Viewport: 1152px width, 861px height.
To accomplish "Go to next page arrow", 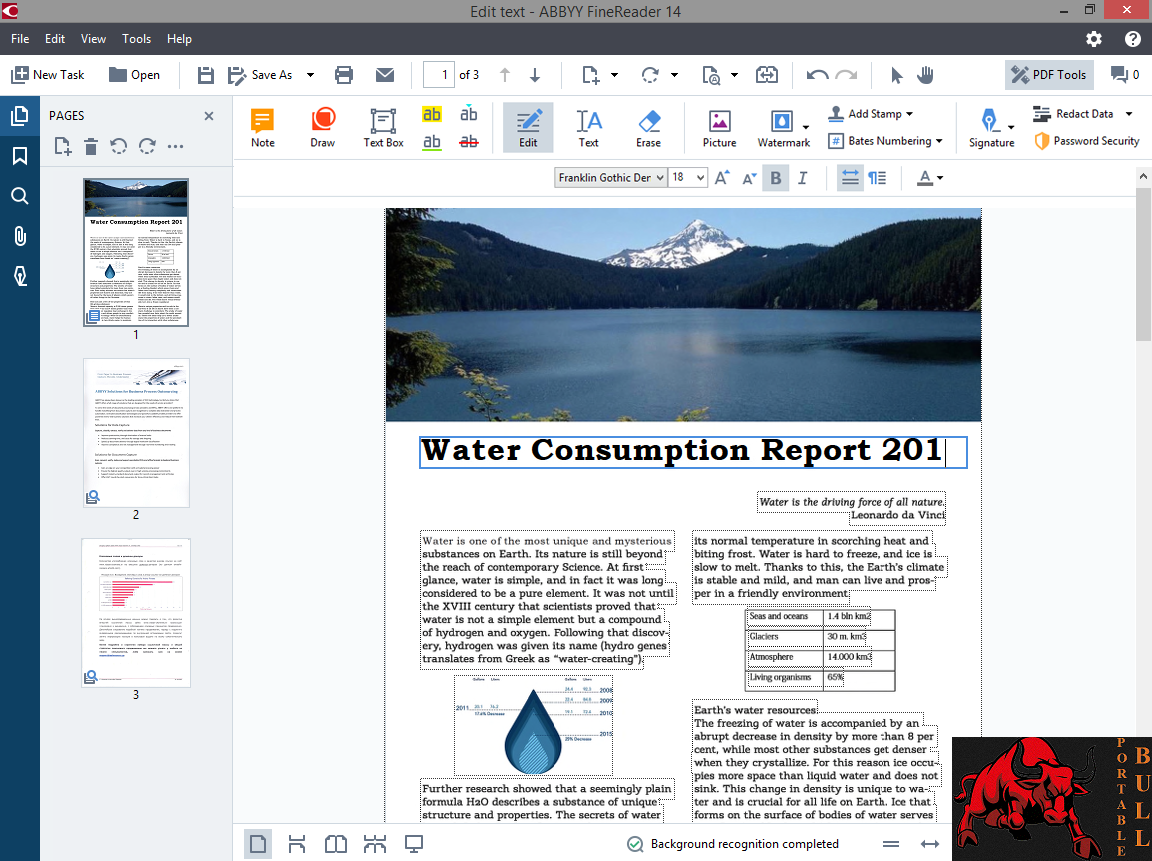I will tap(536, 75).
